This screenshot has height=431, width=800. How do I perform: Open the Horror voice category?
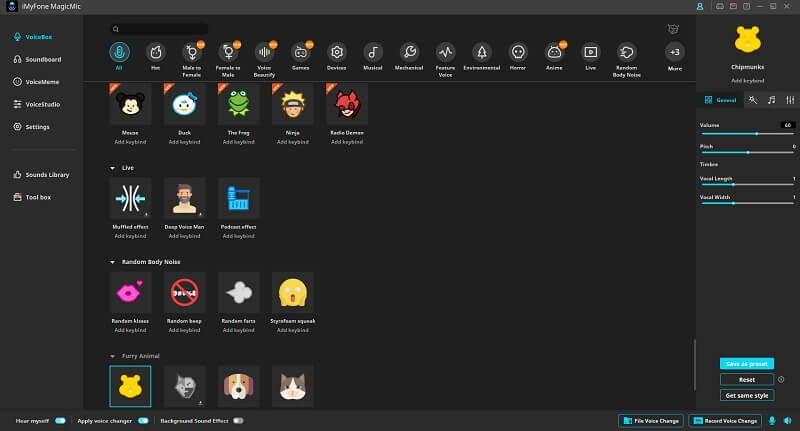(518, 52)
